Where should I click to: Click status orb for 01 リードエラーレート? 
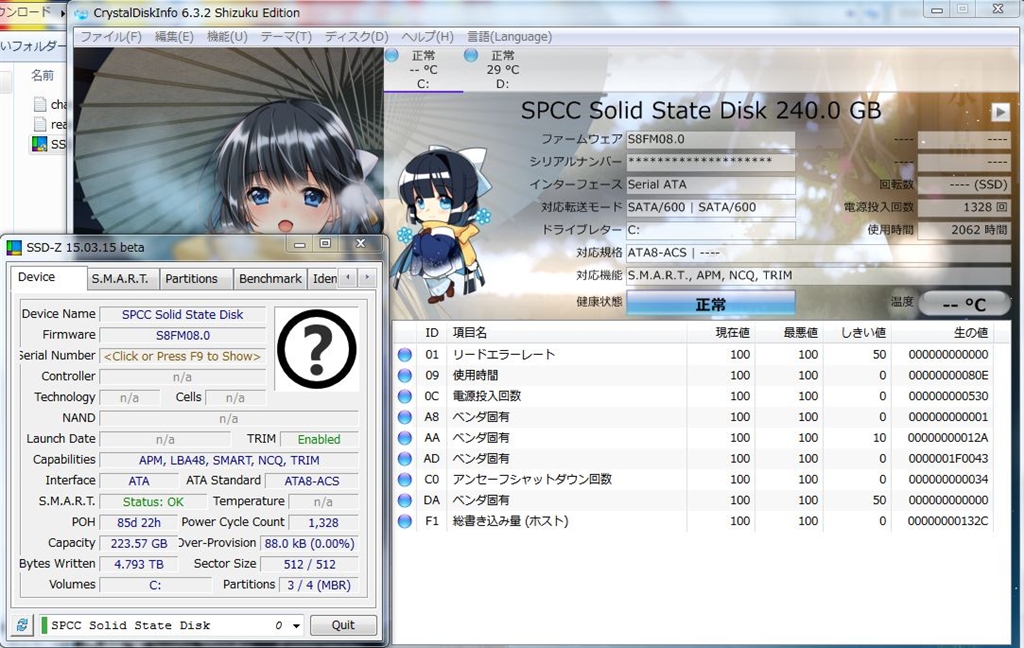coord(405,355)
